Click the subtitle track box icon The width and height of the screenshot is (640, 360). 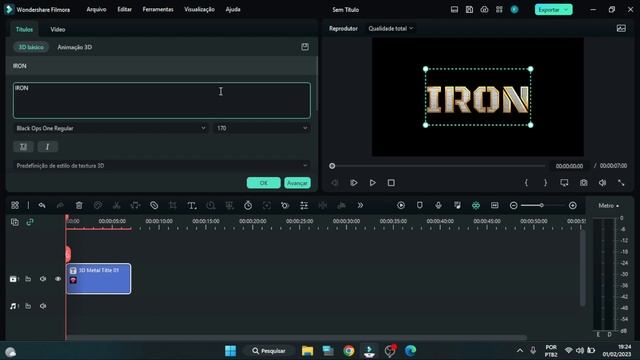point(495,205)
